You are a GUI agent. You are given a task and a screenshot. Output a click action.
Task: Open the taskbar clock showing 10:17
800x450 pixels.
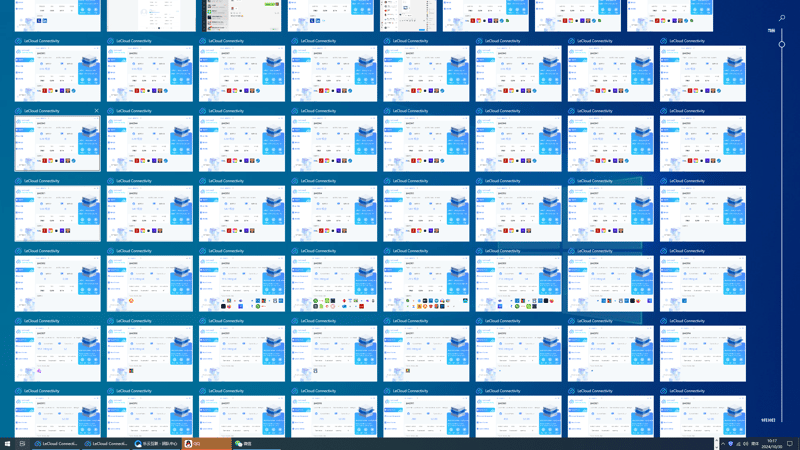tap(773, 444)
